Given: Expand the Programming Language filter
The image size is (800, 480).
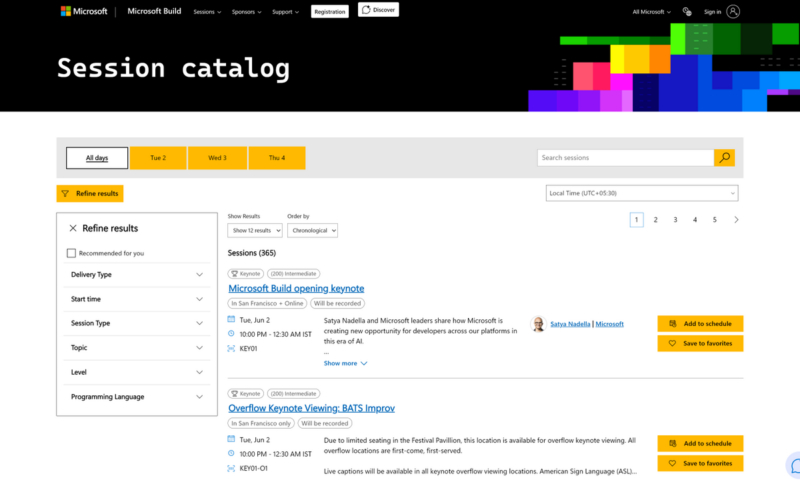Looking at the screenshot, I should pos(137,396).
